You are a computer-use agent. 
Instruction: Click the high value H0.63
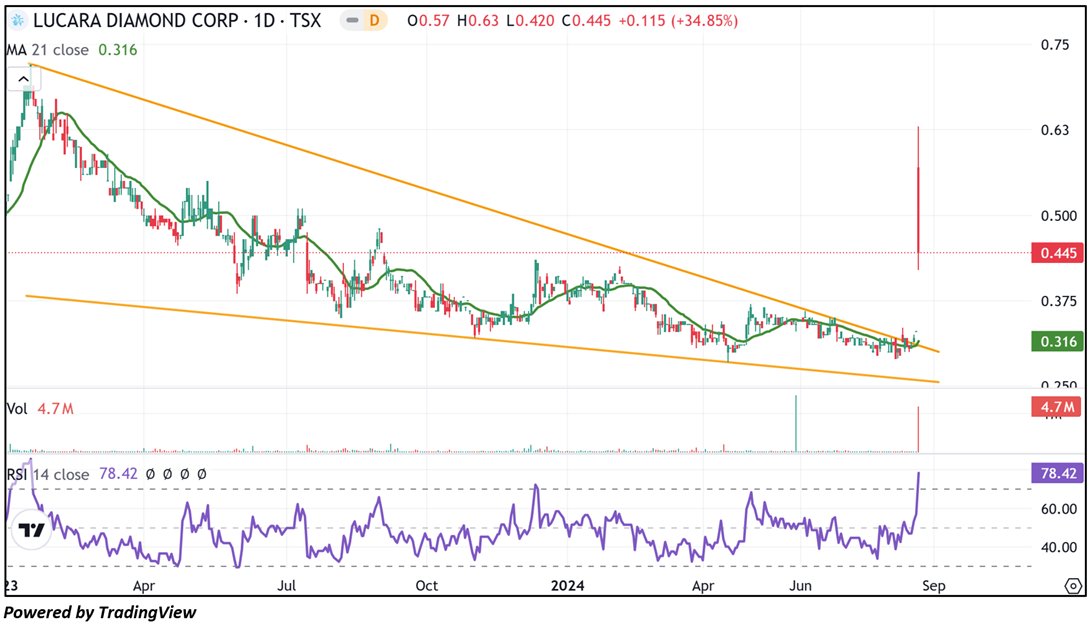click(x=478, y=21)
